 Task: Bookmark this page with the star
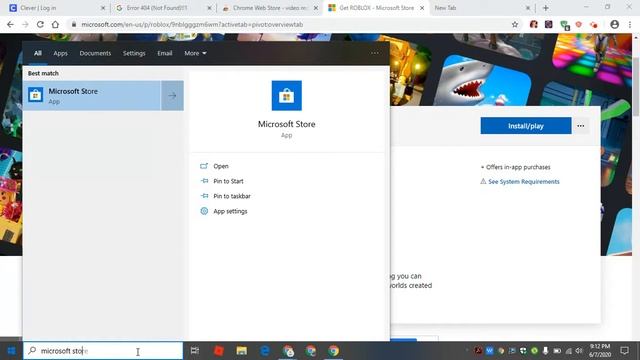click(x=515, y=24)
